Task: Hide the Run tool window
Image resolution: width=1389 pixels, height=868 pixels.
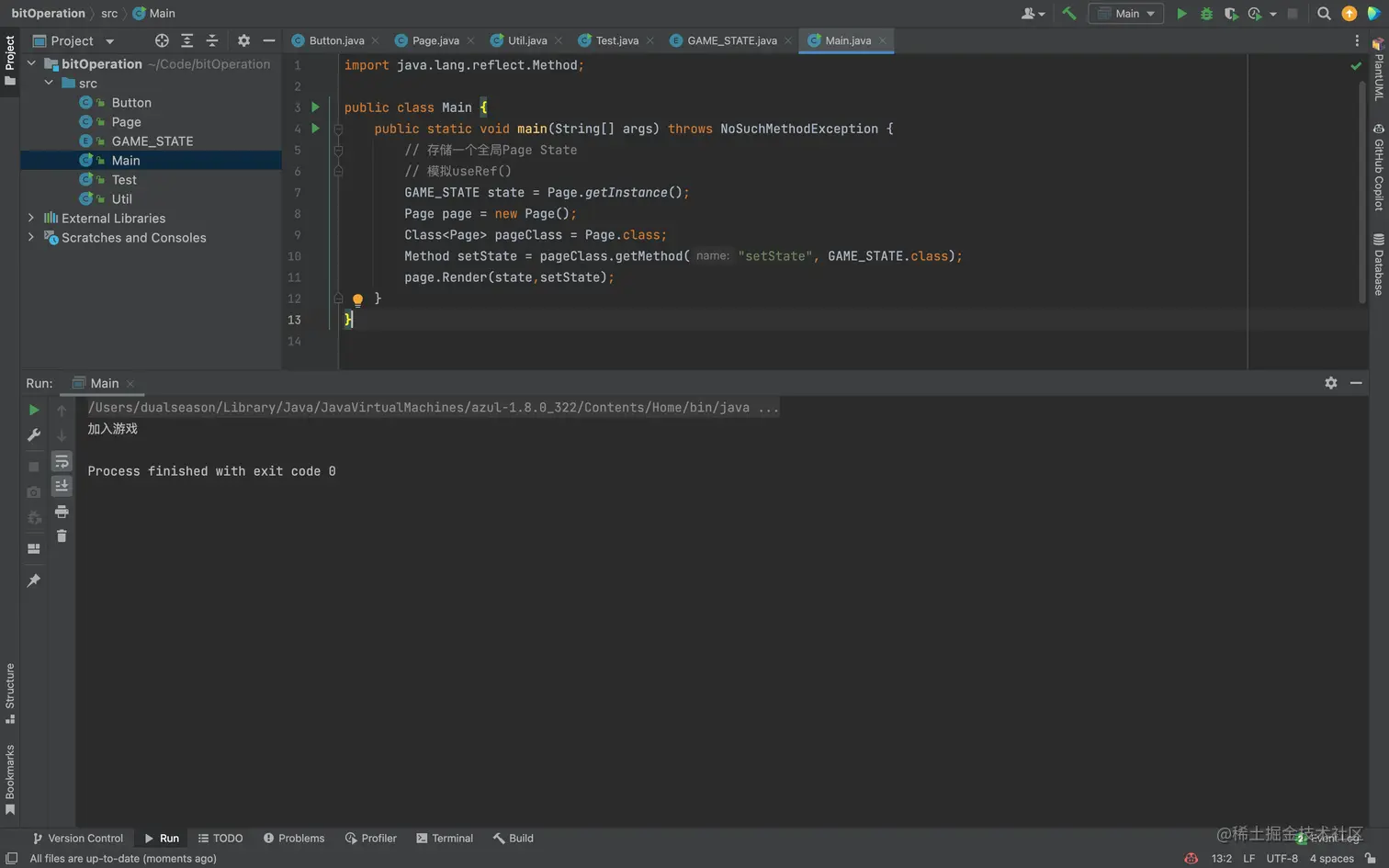Action: [1356, 383]
